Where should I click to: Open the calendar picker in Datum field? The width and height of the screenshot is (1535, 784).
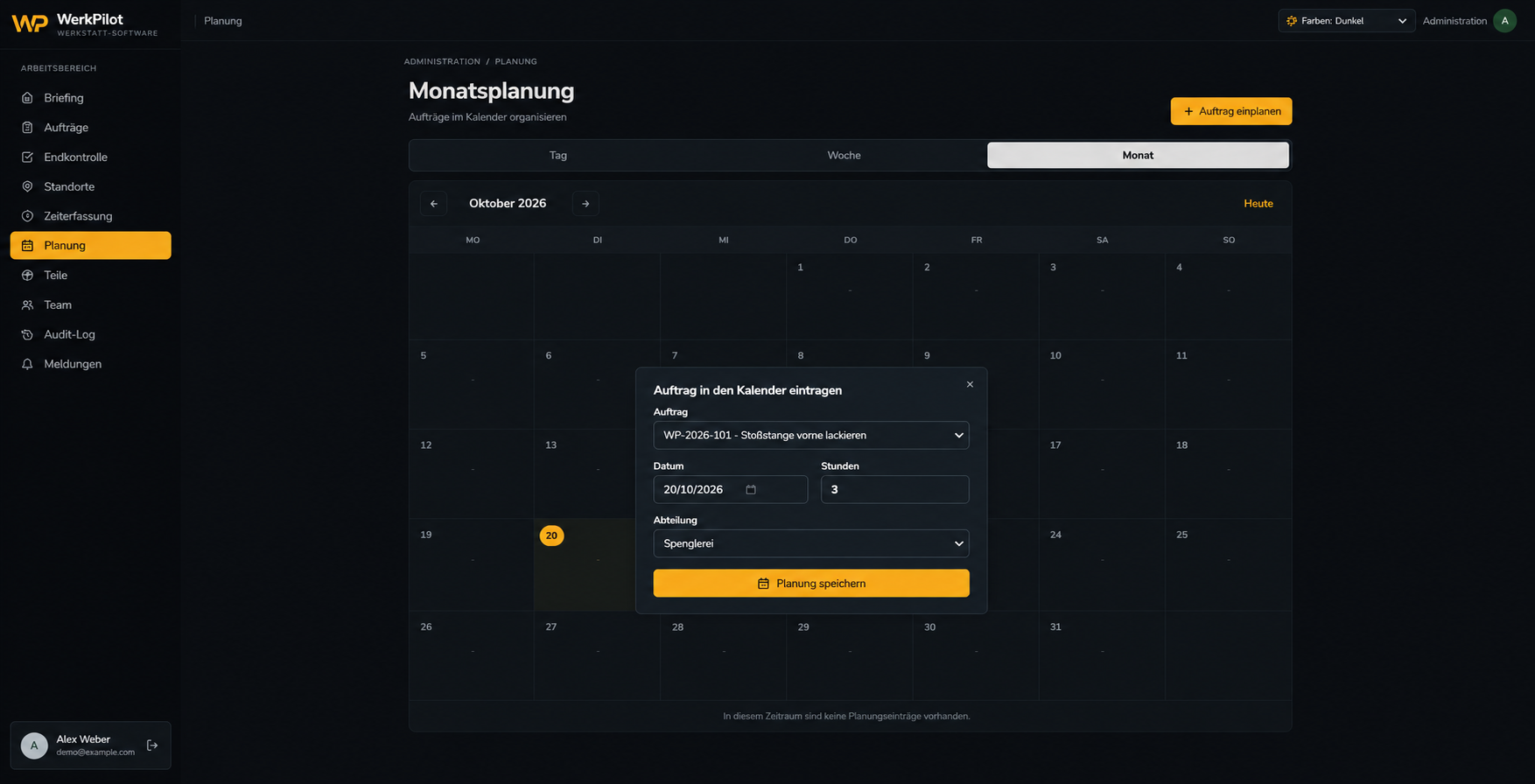(751, 489)
